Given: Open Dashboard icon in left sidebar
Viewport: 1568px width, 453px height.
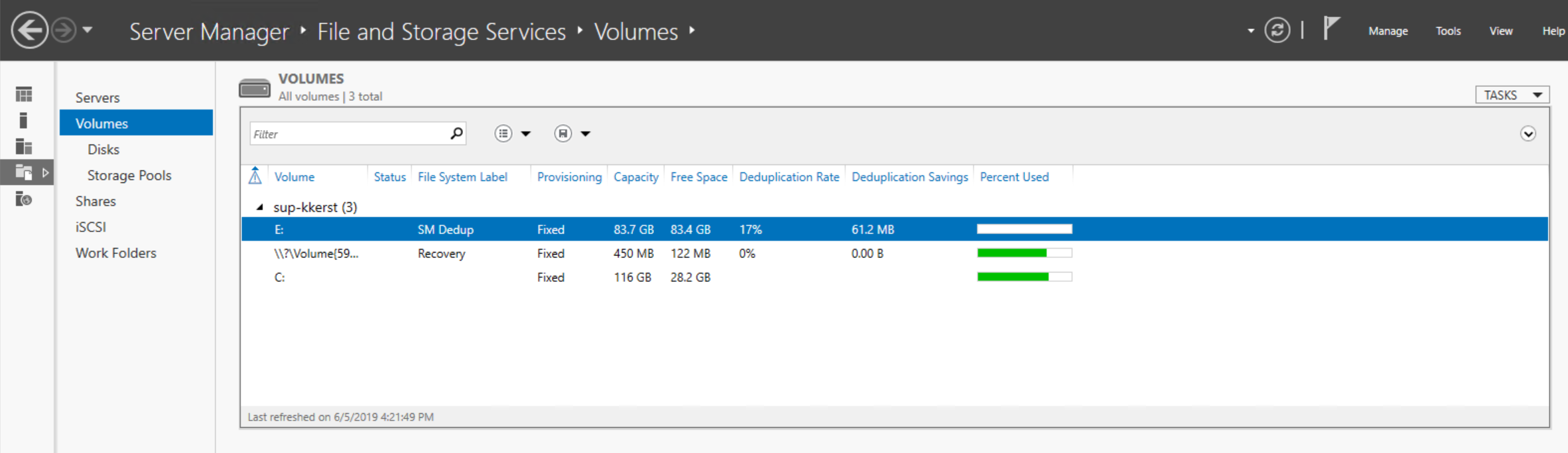Looking at the screenshot, I should tap(24, 95).
